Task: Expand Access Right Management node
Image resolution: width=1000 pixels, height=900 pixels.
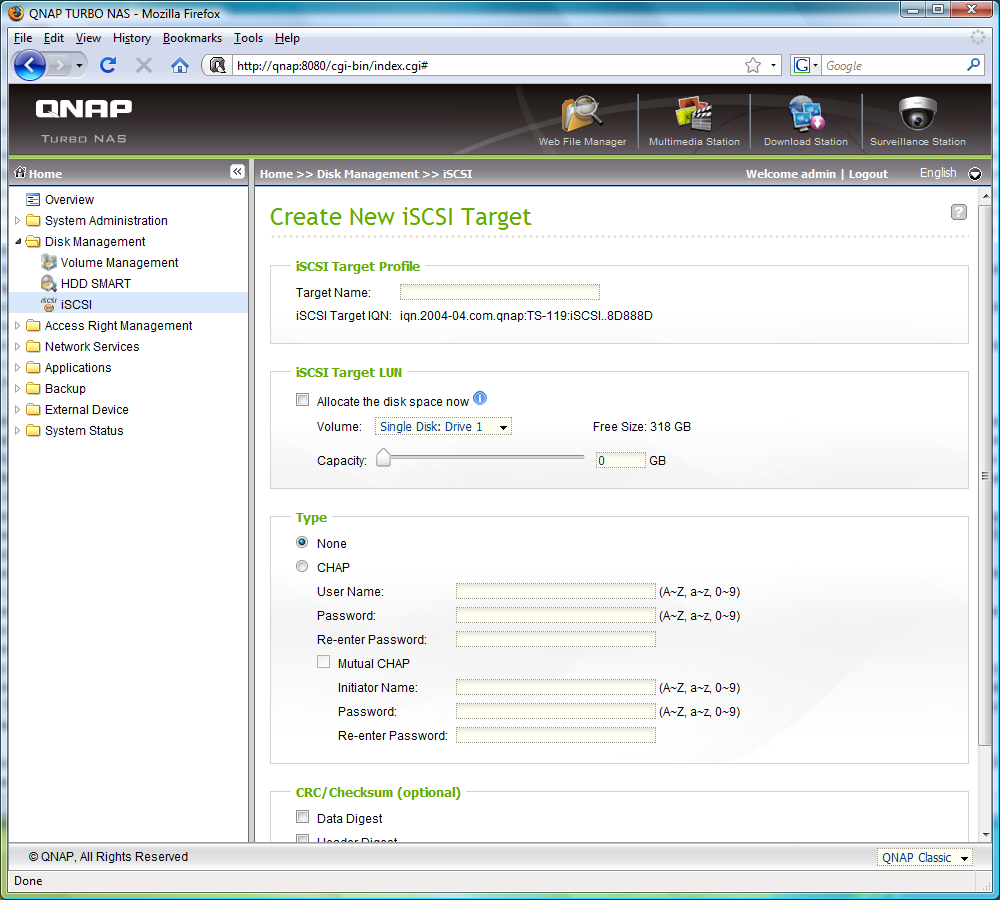Action: pos(18,325)
